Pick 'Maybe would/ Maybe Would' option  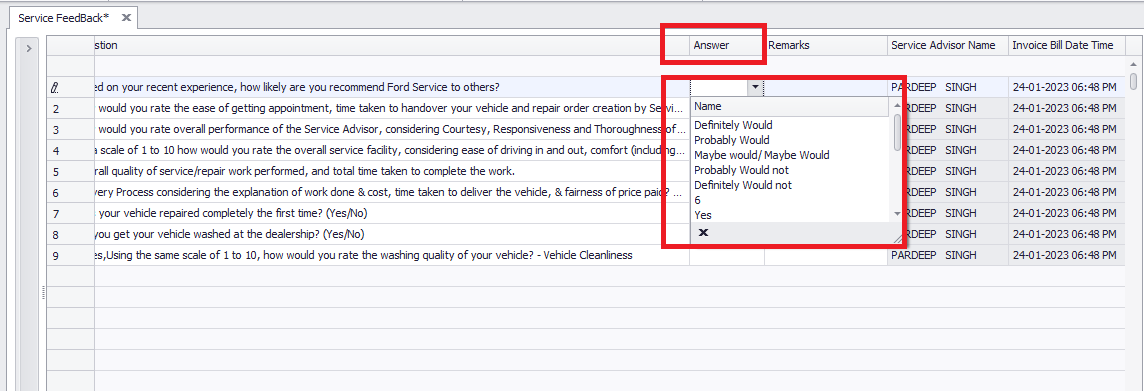tap(762, 155)
